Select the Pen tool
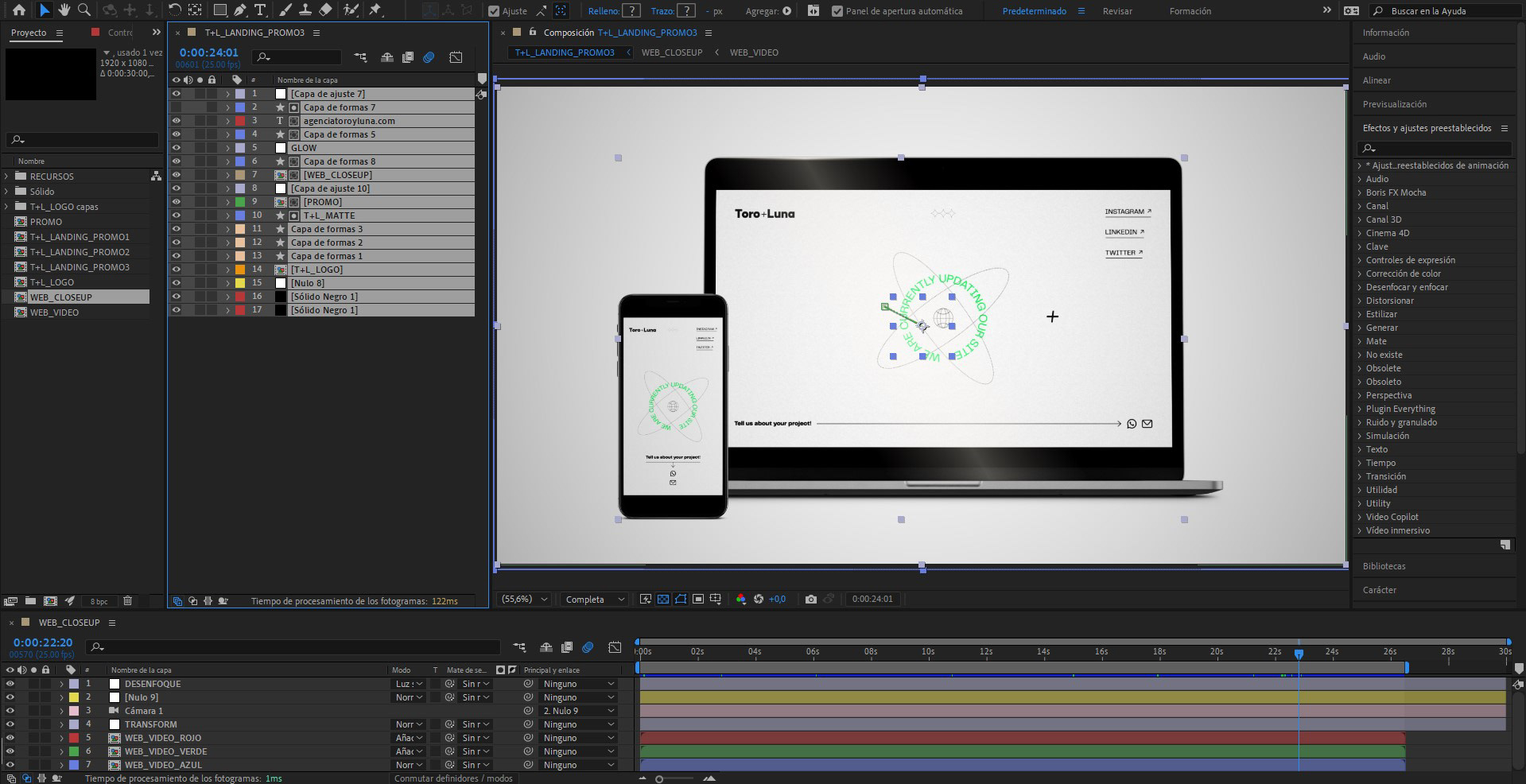The height and width of the screenshot is (784, 1526). point(240,10)
